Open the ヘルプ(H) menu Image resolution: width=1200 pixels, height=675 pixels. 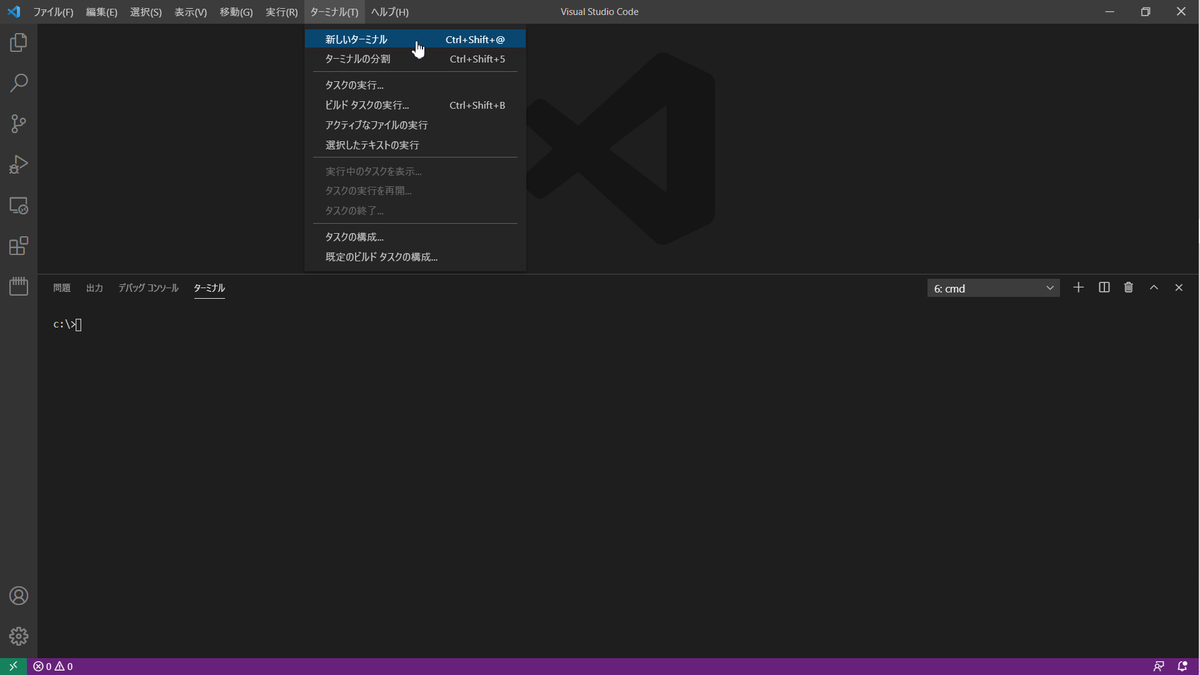tap(389, 12)
